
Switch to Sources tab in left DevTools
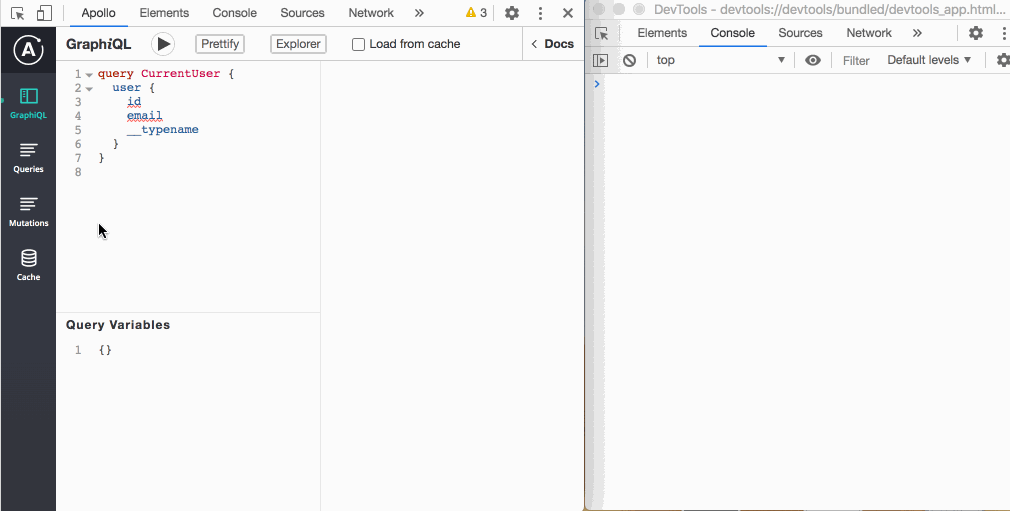point(302,13)
